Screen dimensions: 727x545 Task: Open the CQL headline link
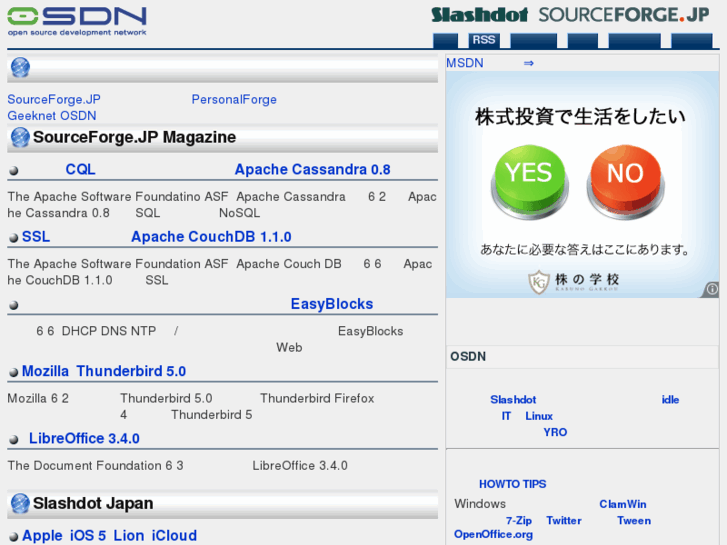[x=80, y=169]
